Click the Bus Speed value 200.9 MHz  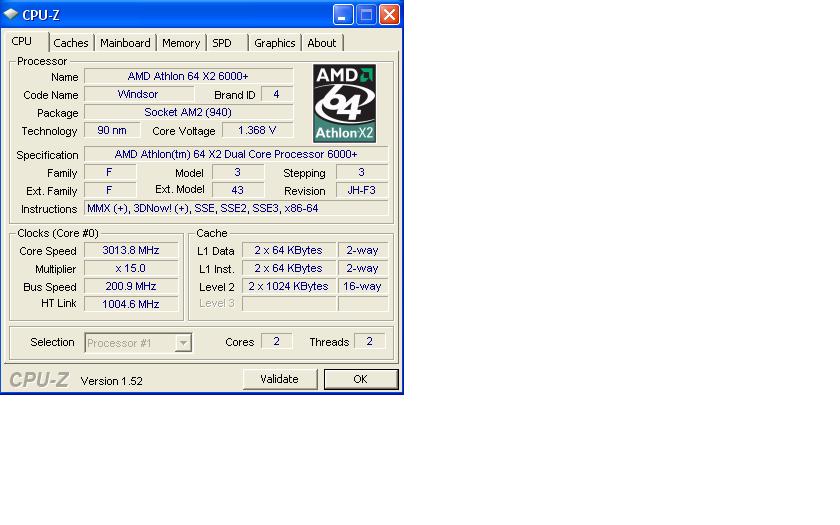coord(131,286)
